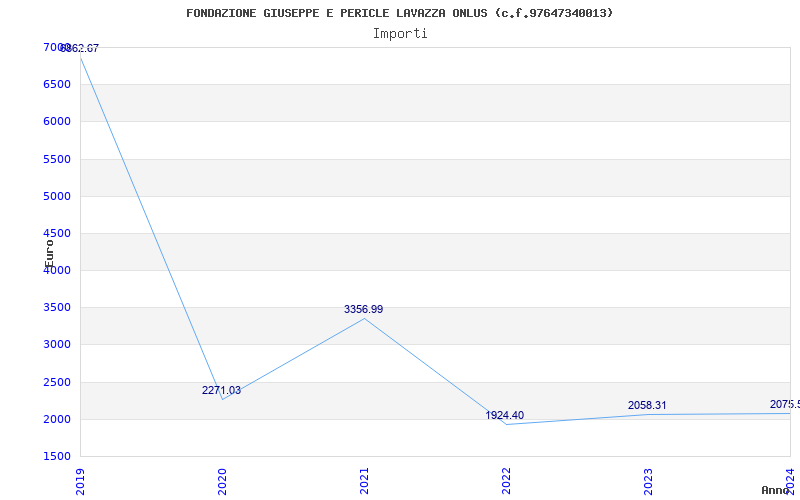Click the 2019 x-axis year label

click(80, 481)
